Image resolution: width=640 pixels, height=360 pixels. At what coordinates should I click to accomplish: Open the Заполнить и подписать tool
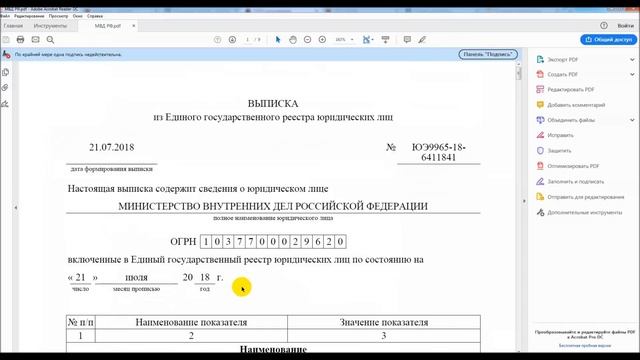click(576, 182)
